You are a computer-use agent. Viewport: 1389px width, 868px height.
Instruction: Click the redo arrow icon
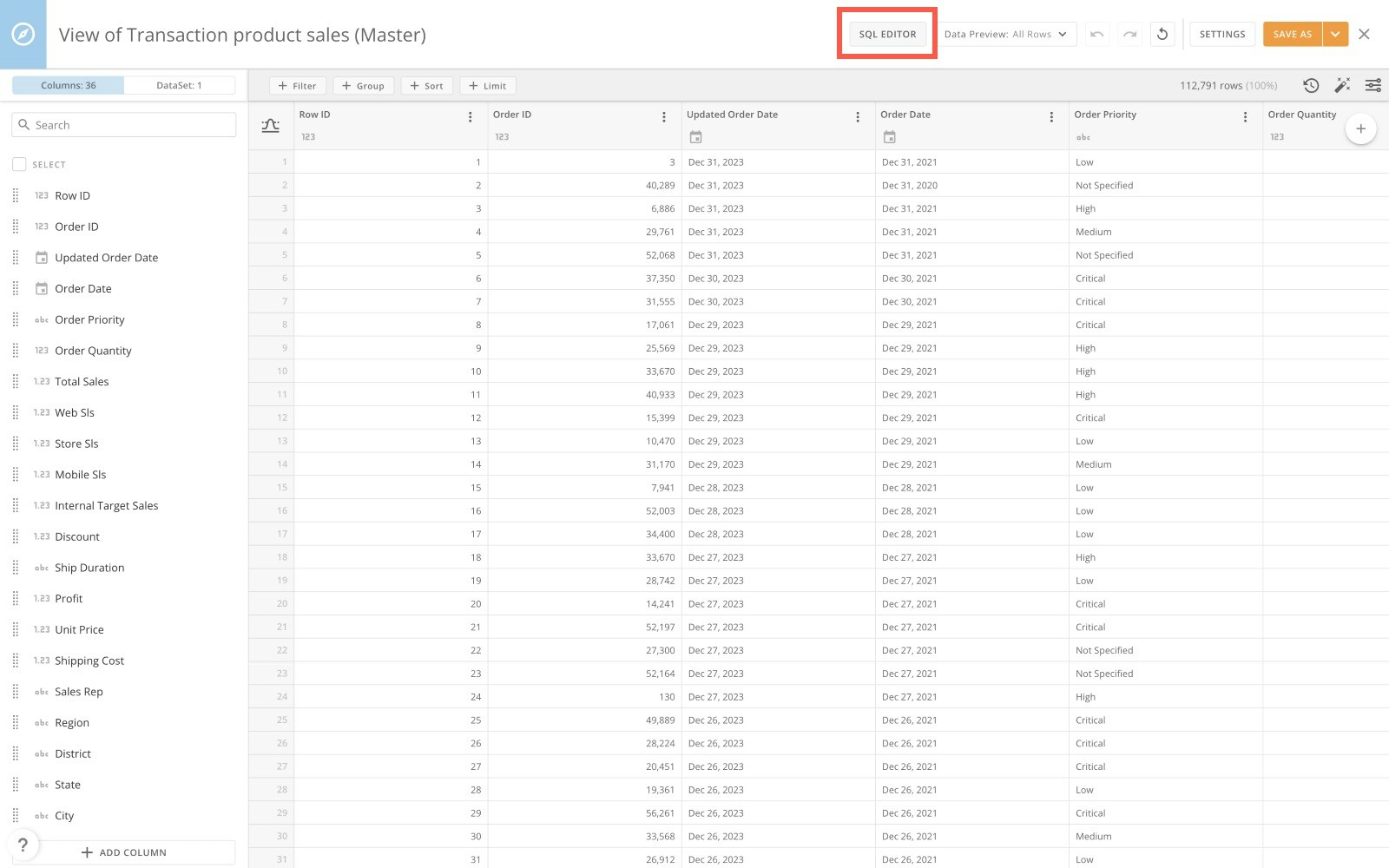click(1129, 34)
